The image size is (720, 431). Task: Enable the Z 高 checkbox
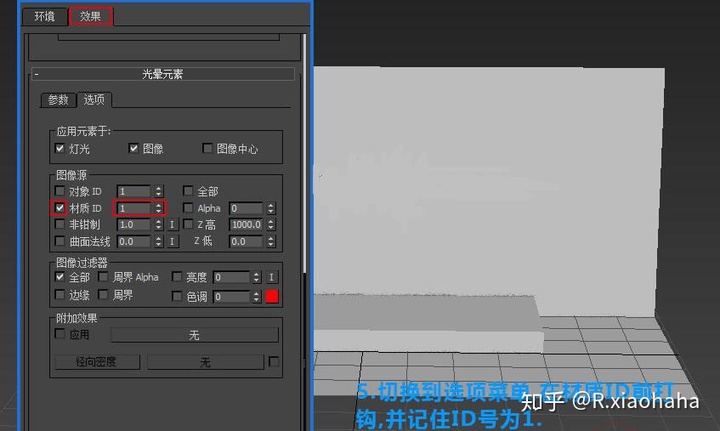tap(188, 224)
